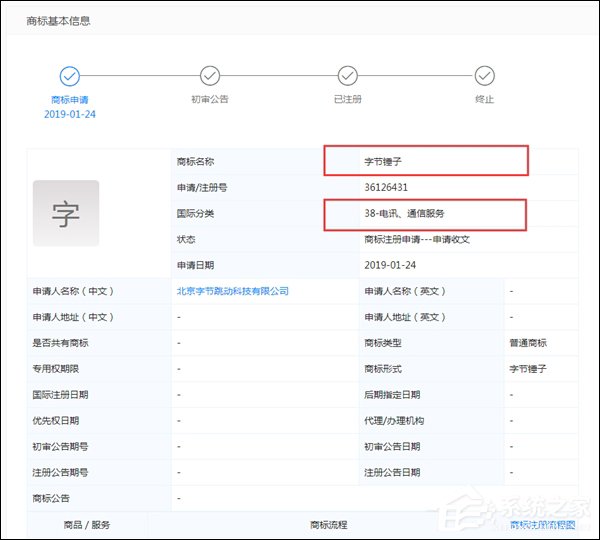
Task: Click the 普通商标 trademark type value
Action: coord(528,343)
